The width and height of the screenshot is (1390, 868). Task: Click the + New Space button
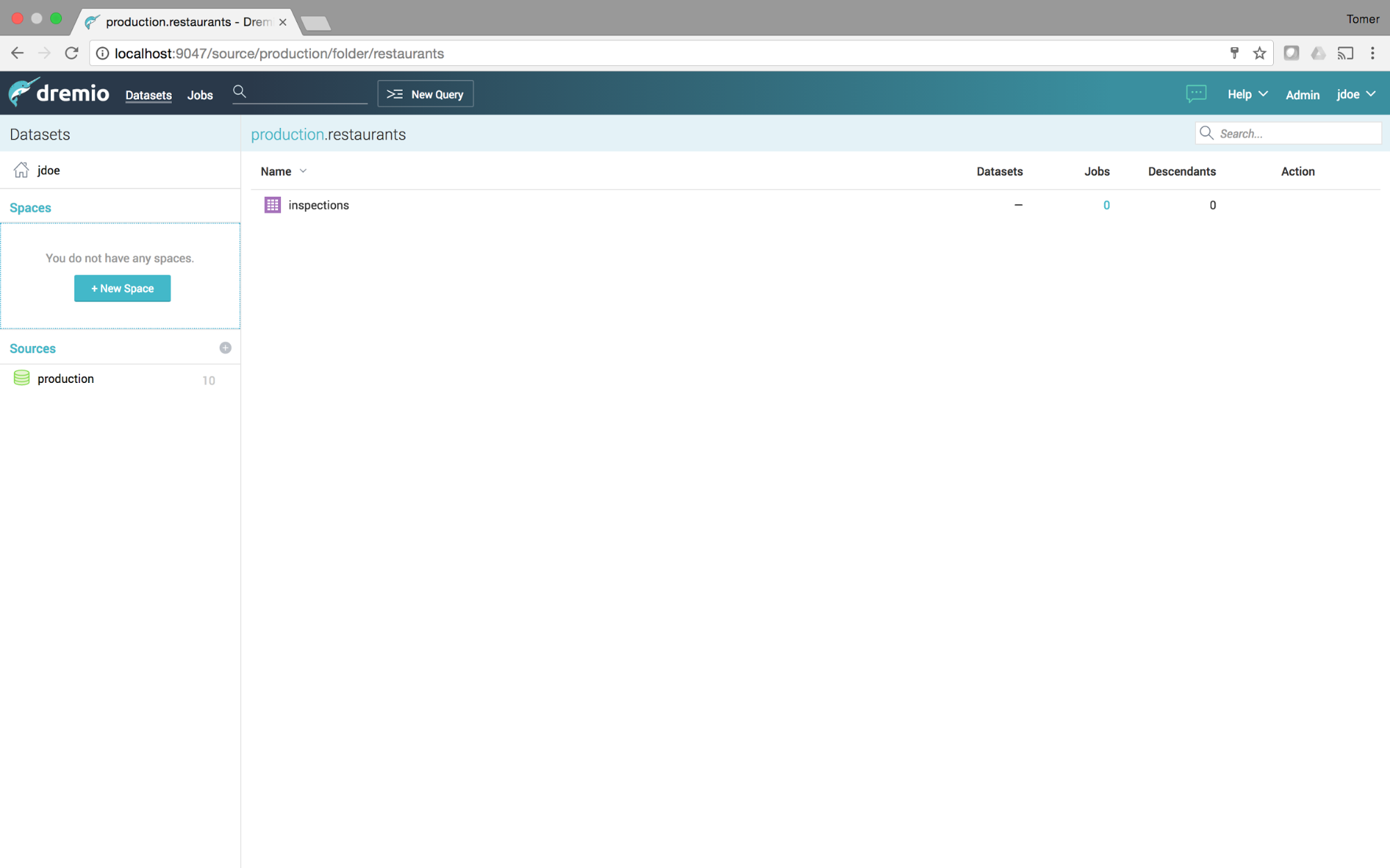(x=122, y=288)
